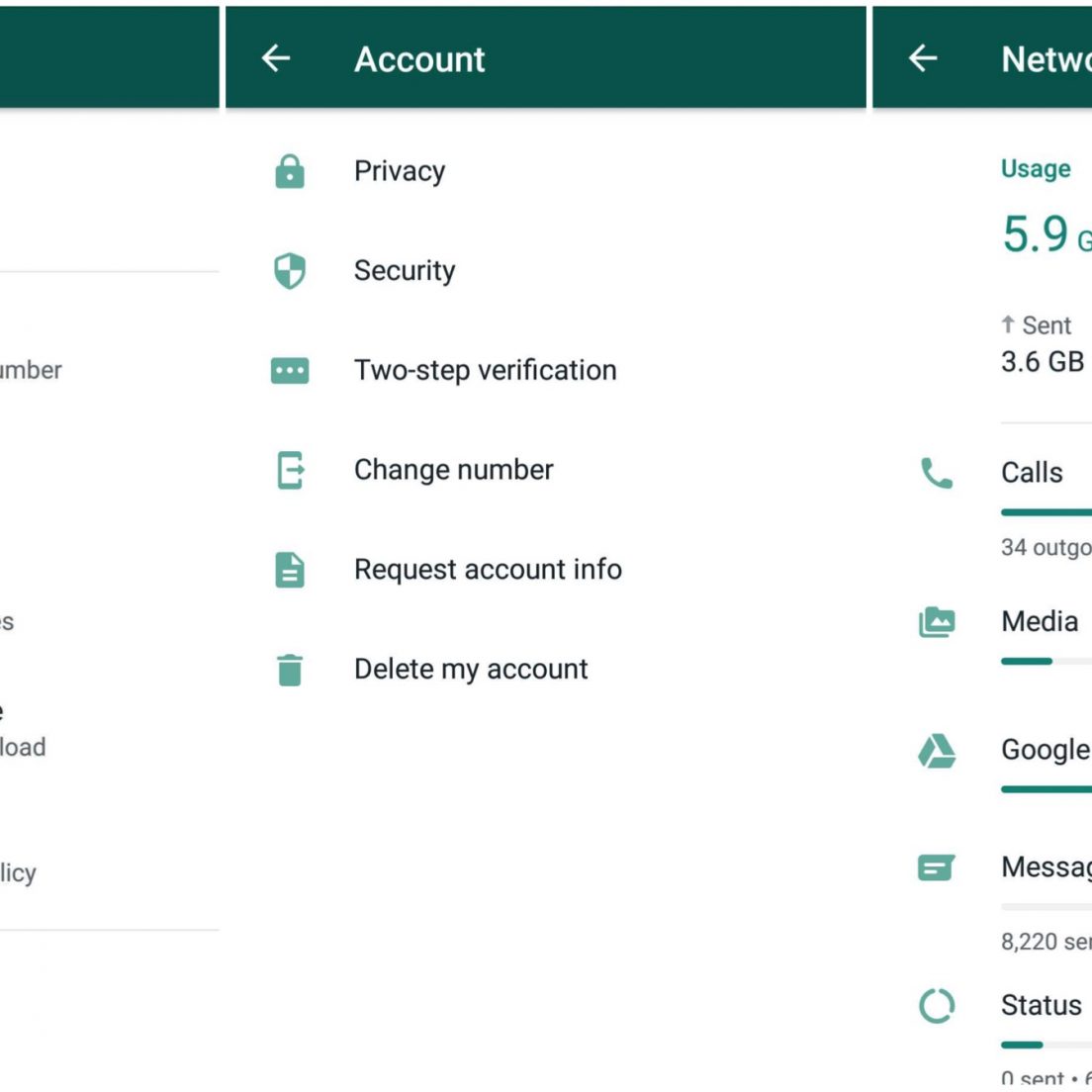Tap the Messages icon in Network usage

(x=936, y=868)
